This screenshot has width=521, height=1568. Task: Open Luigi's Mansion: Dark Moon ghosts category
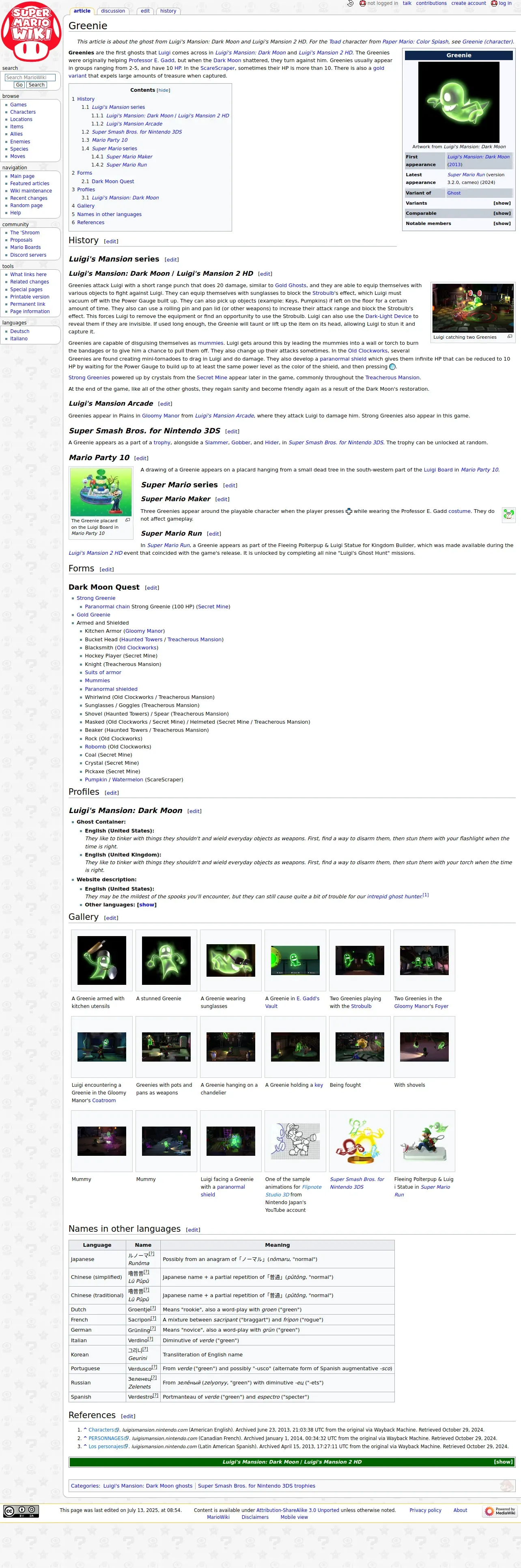click(x=148, y=1486)
